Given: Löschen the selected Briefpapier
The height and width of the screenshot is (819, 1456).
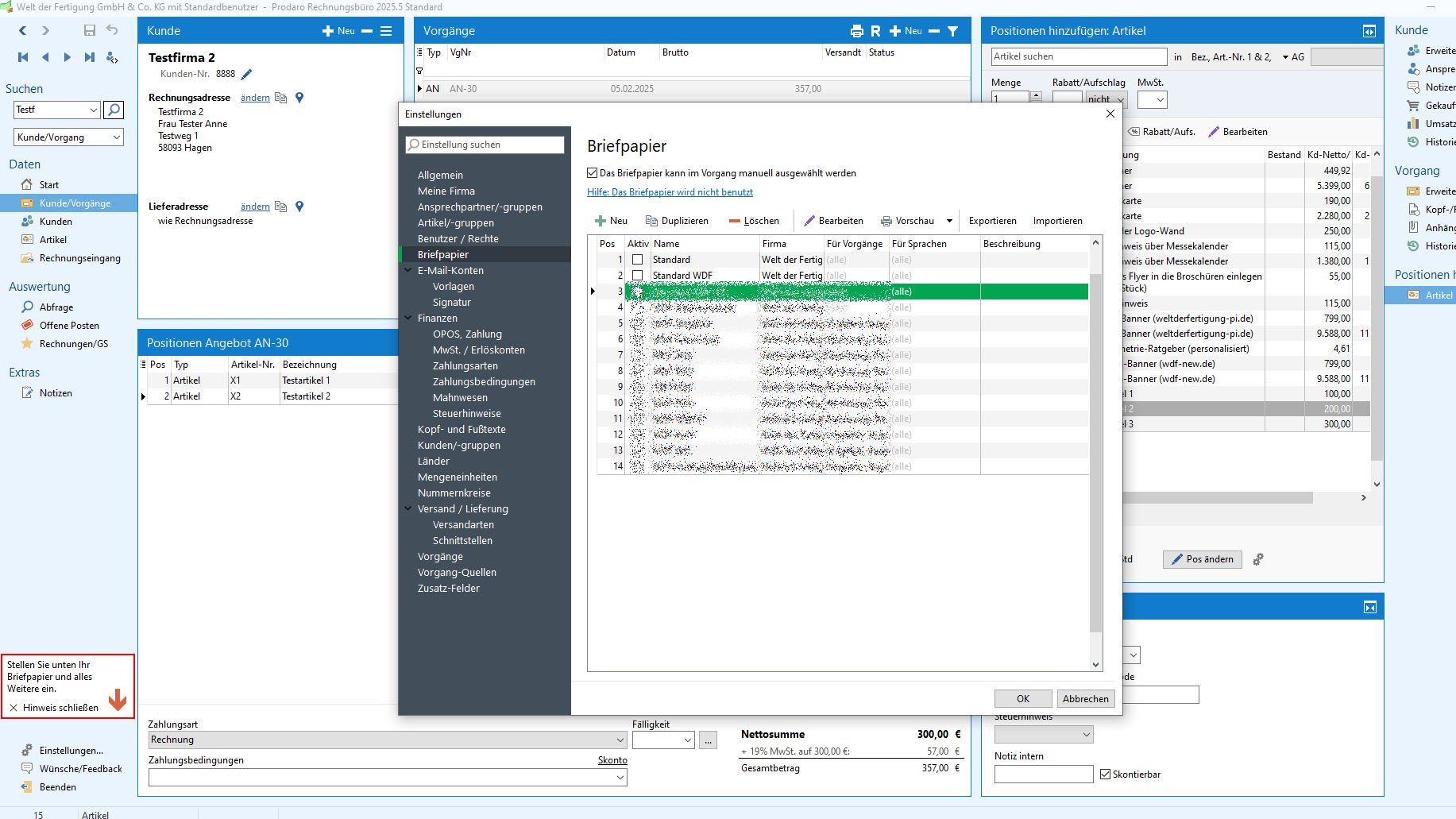Looking at the screenshot, I should click(754, 221).
